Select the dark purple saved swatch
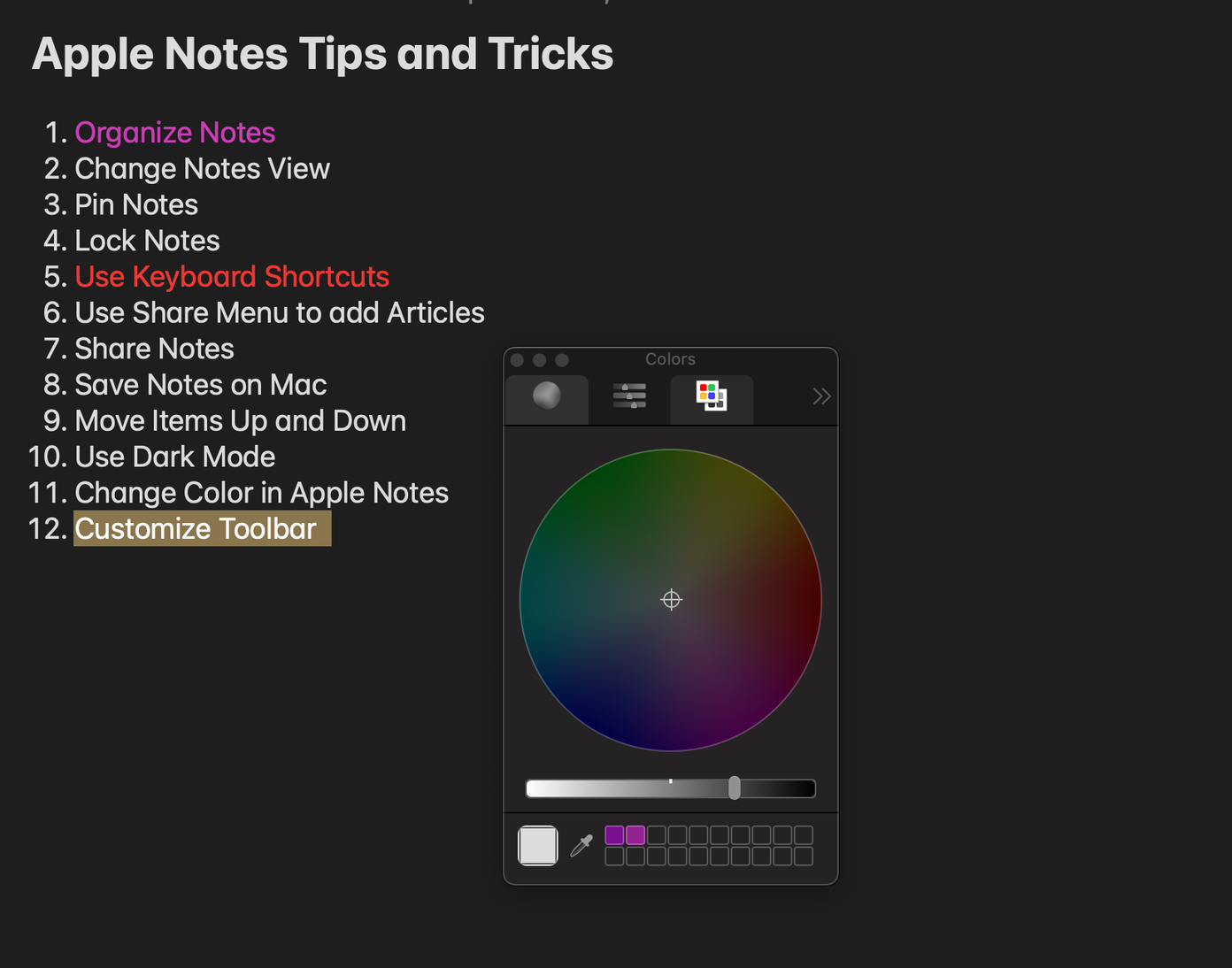The width and height of the screenshot is (1232, 968). click(614, 834)
